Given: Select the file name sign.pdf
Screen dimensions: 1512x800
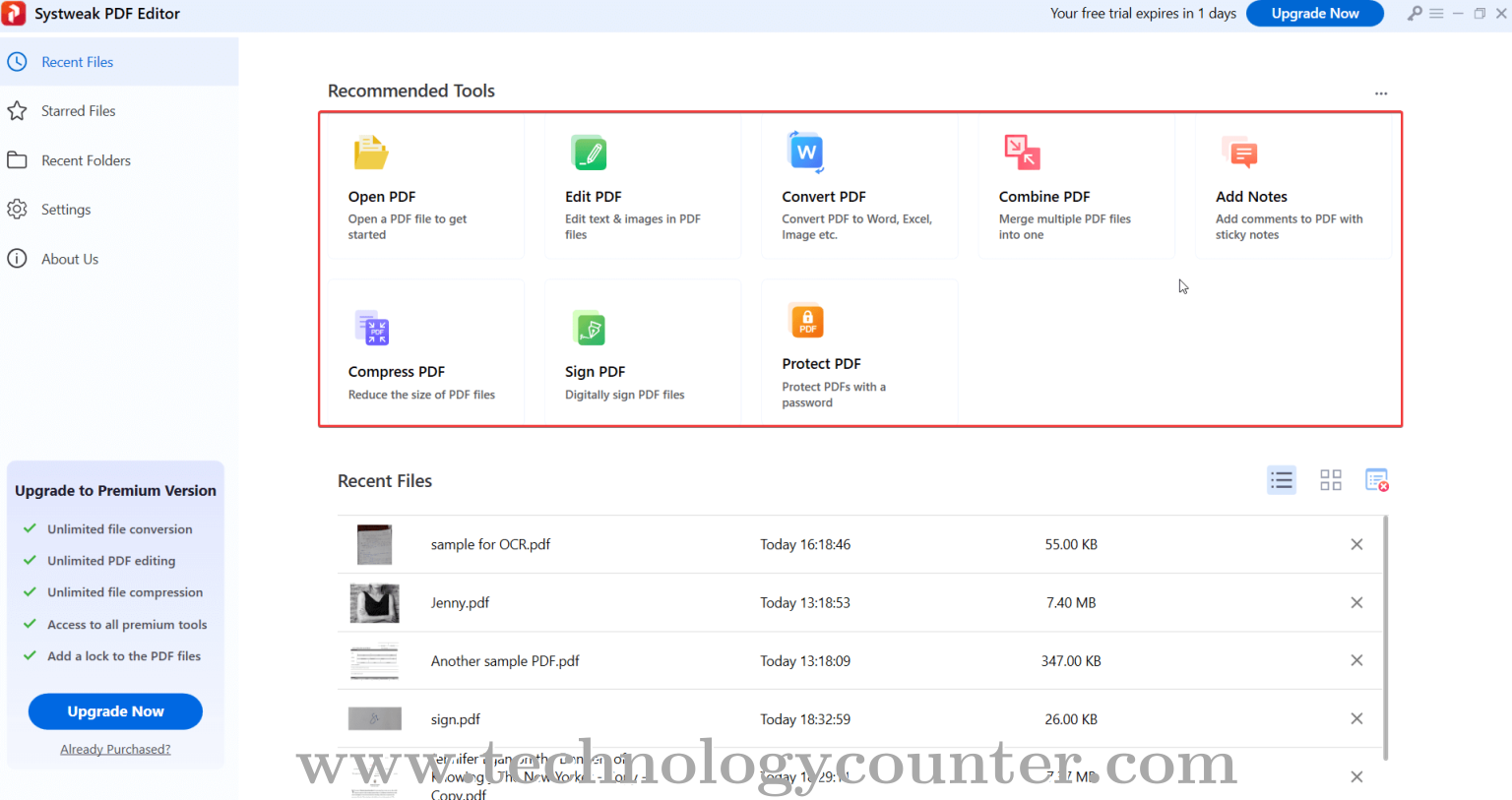Looking at the screenshot, I should 456,719.
